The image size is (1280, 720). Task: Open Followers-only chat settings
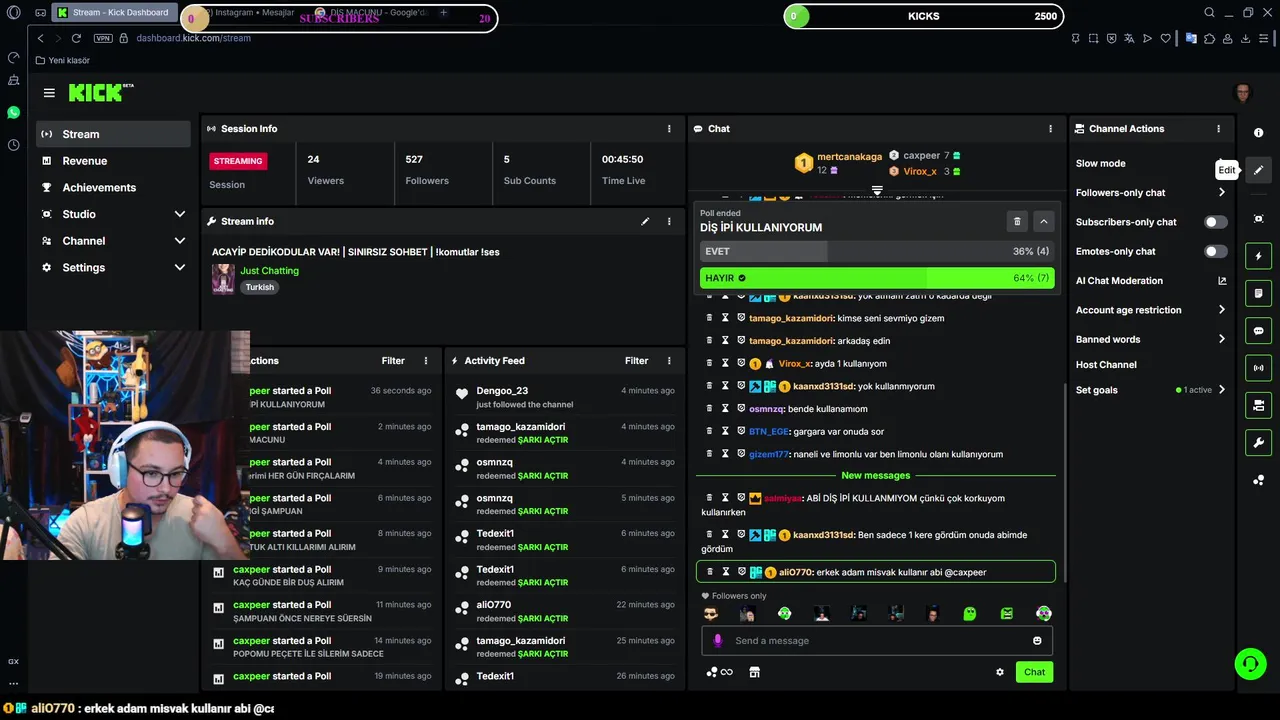tap(1151, 193)
